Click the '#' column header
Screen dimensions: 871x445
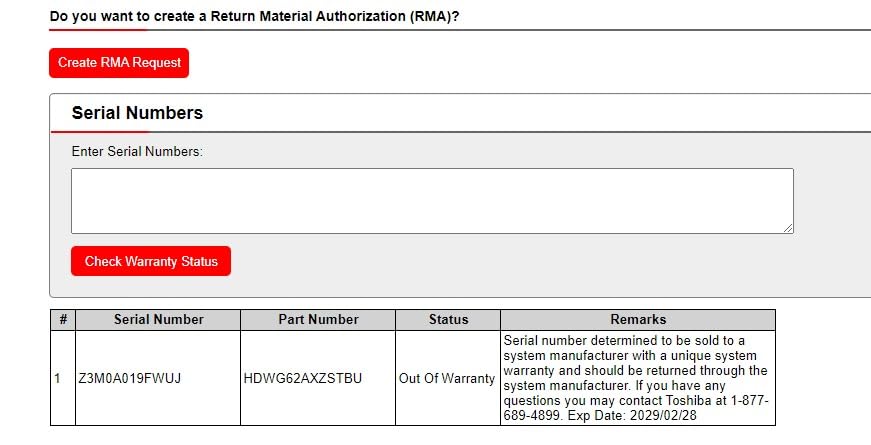click(x=63, y=320)
